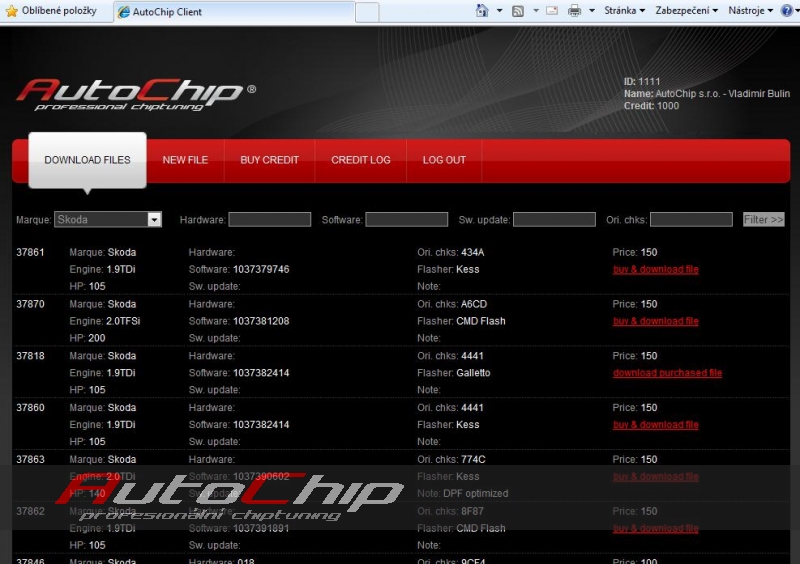Click the Print icon

(574, 10)
